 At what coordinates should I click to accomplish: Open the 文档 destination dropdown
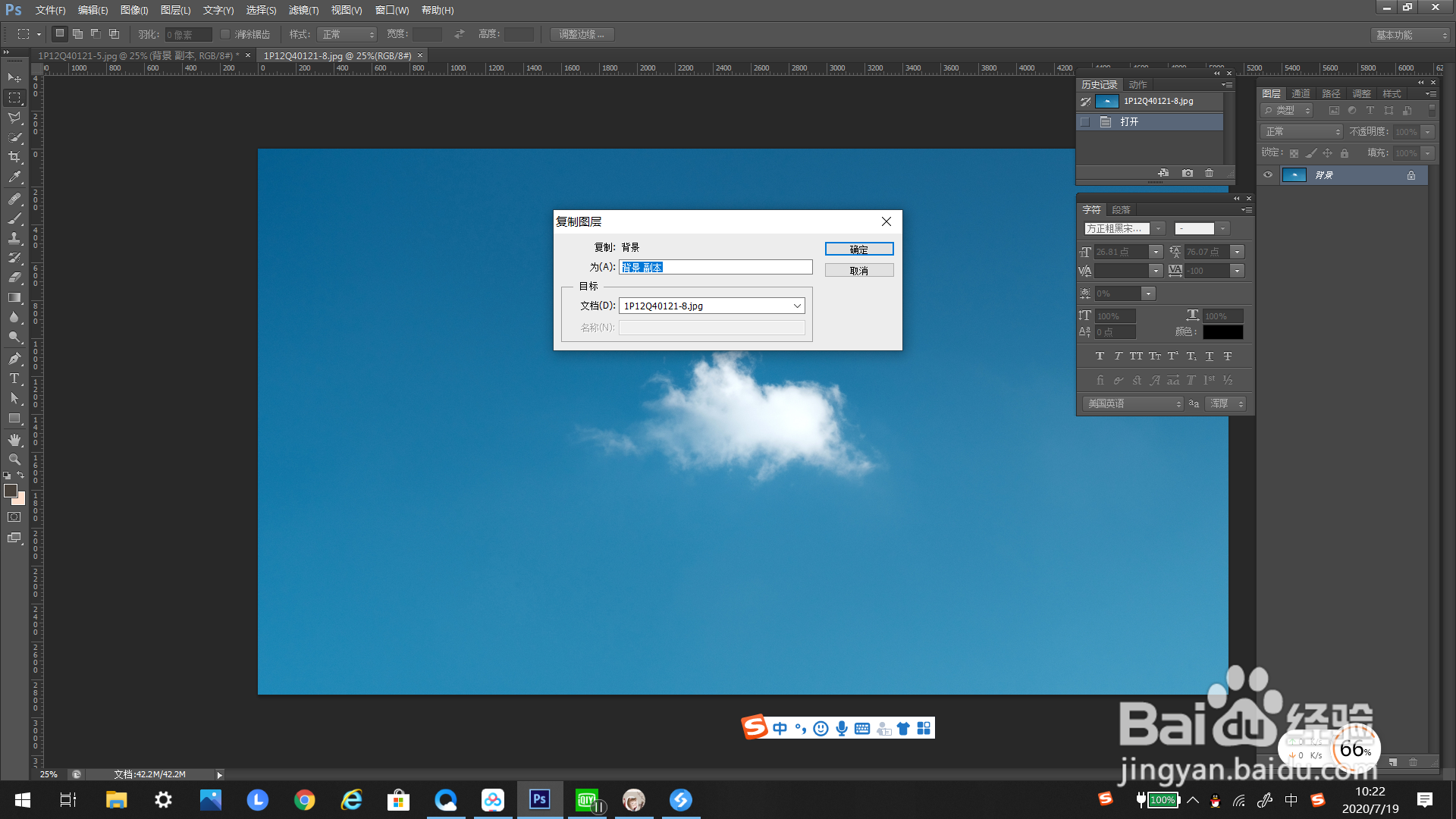[711, 306]
